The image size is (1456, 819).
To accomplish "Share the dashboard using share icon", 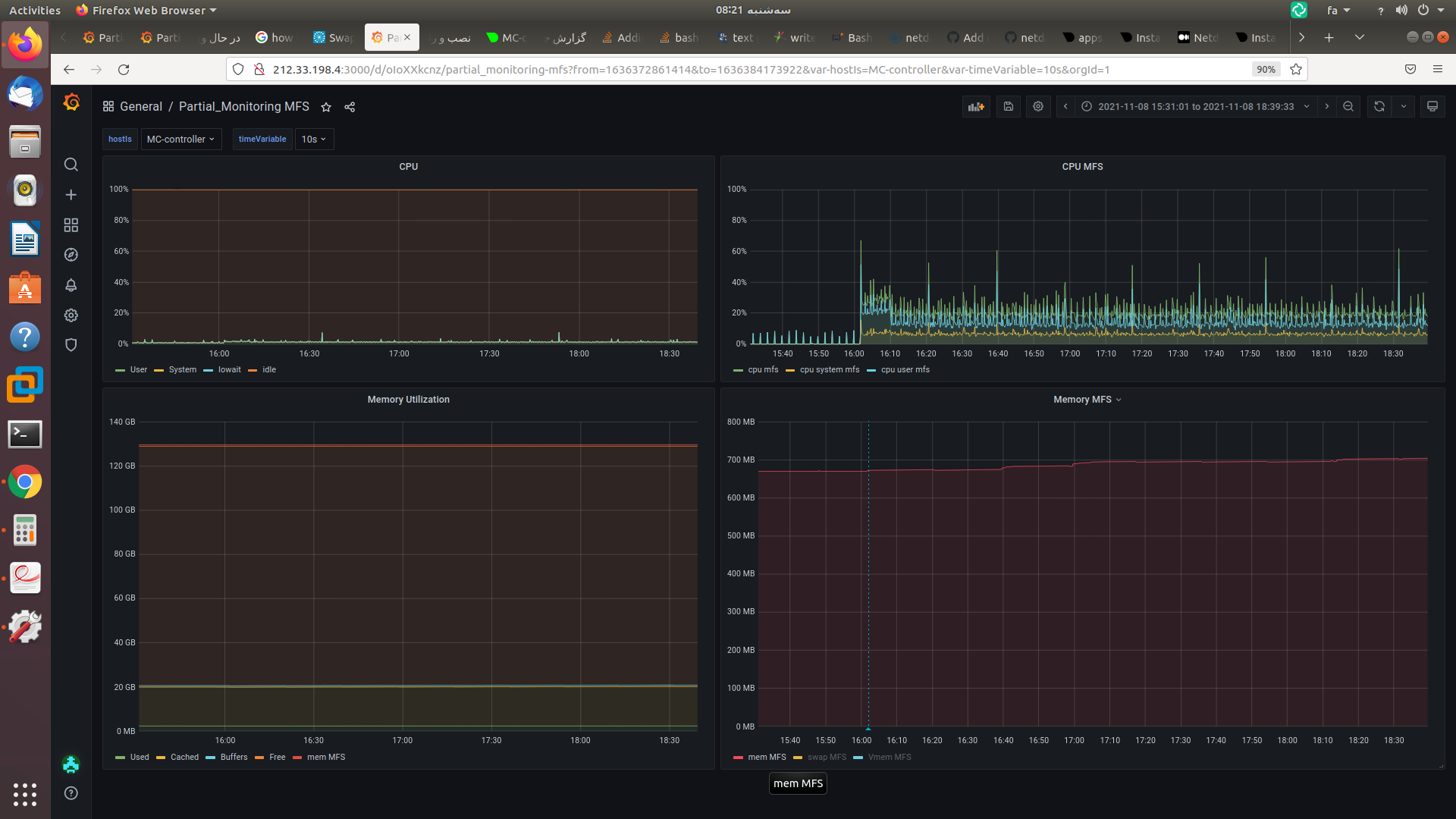I will 350,107.
